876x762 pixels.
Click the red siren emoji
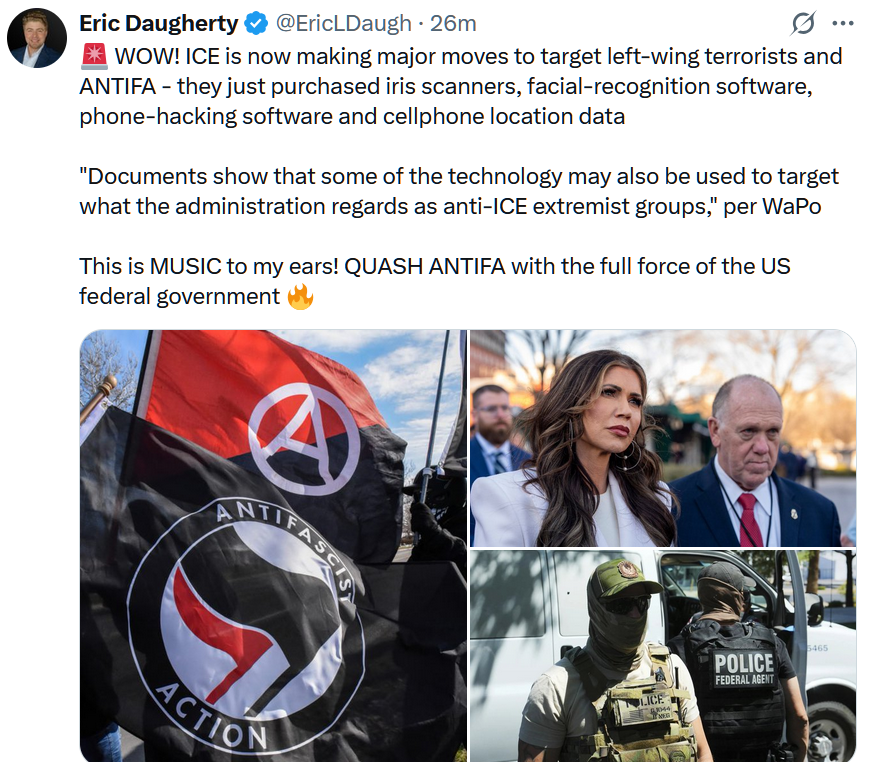tap(94, 56)
